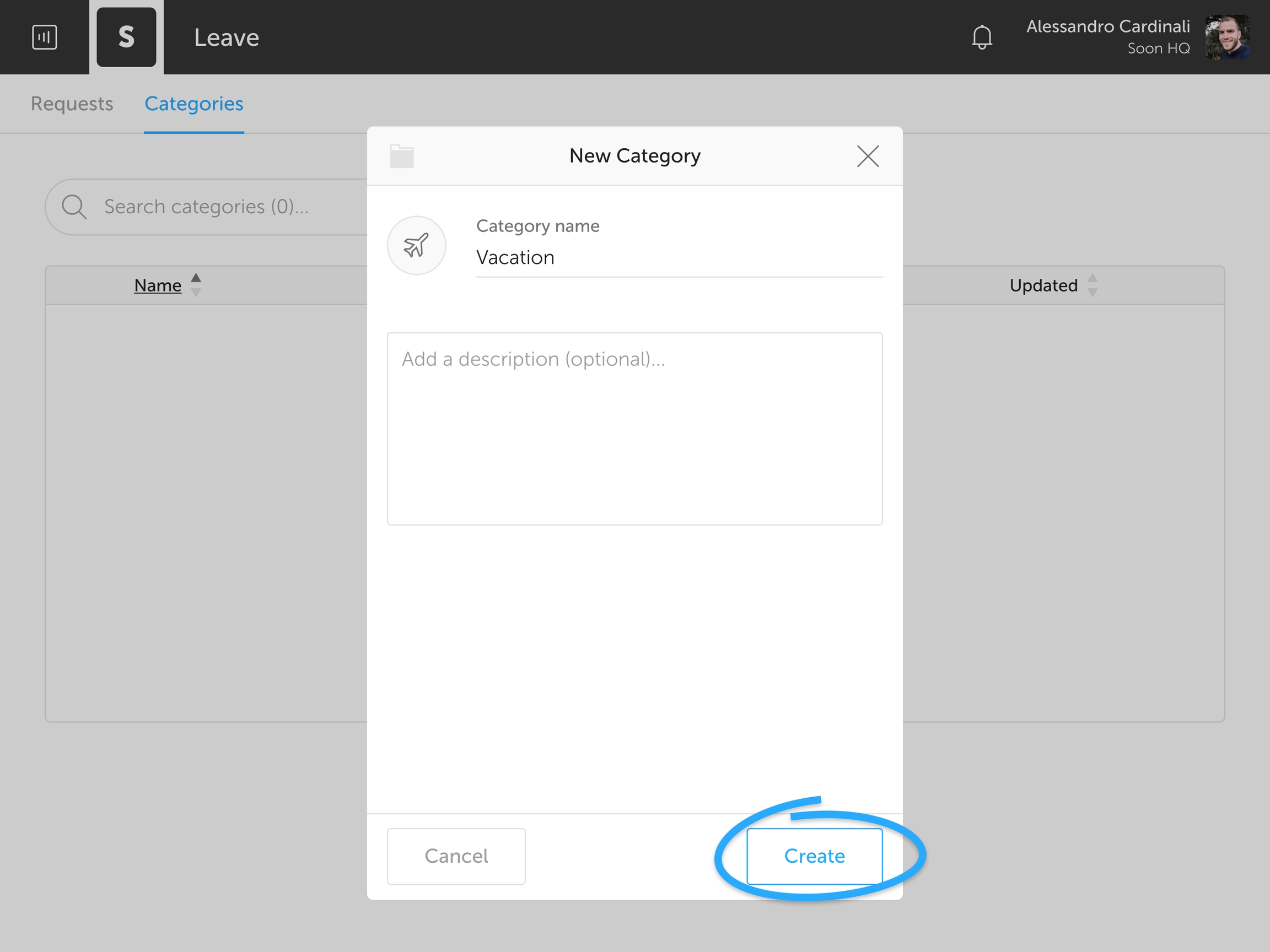Select the Categories tab
Screen dimensions: 1270x952
point(193,104)
